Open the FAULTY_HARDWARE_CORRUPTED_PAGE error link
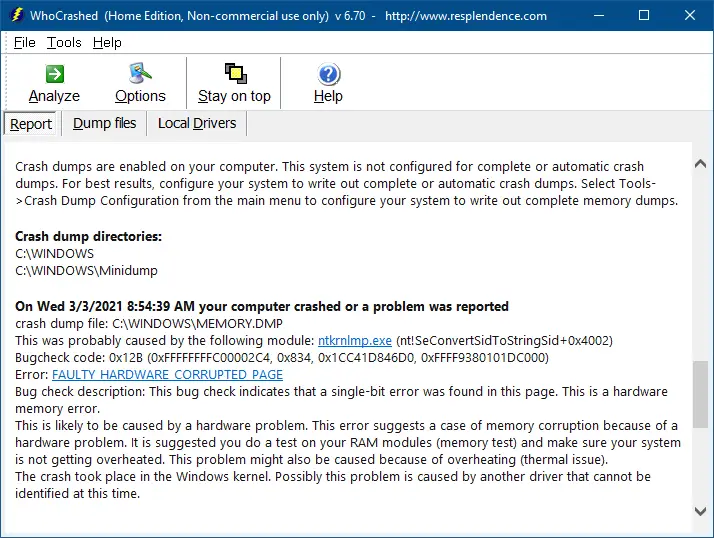The image size is (714, 538). point(167,374)
